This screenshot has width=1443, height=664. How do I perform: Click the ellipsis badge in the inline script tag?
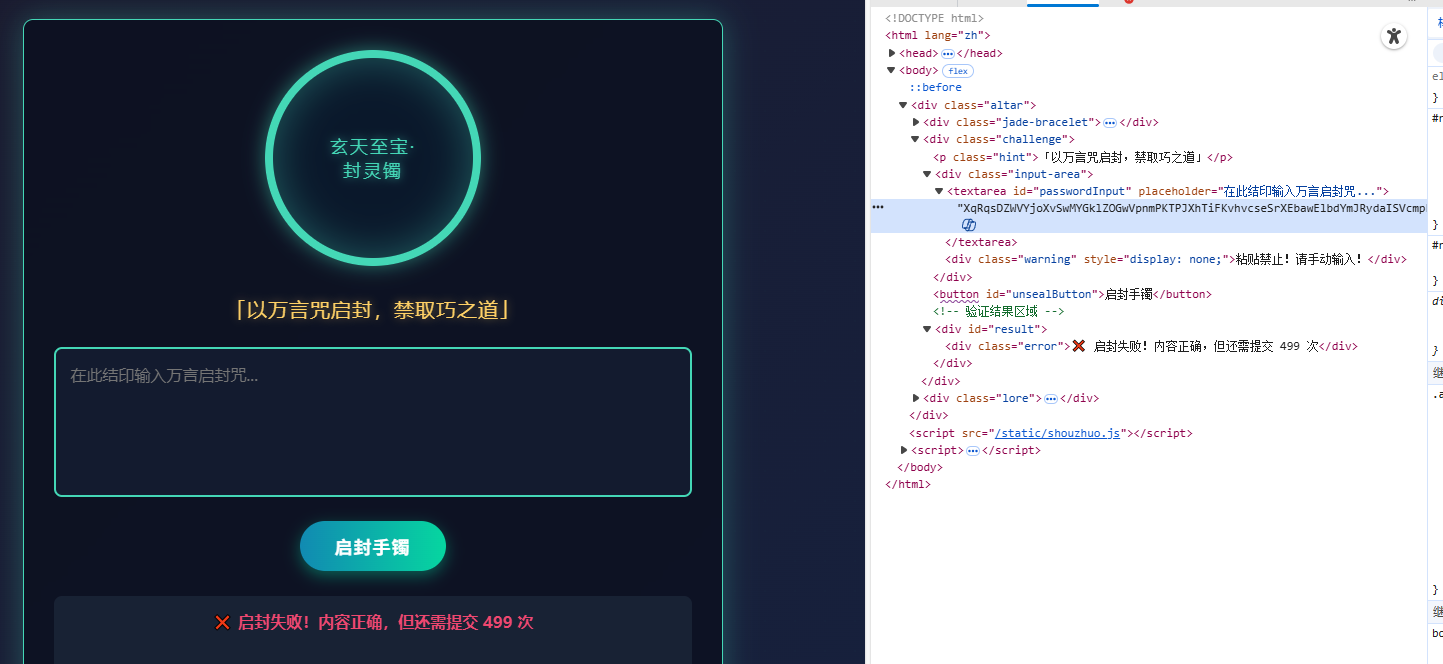(973, 451)
